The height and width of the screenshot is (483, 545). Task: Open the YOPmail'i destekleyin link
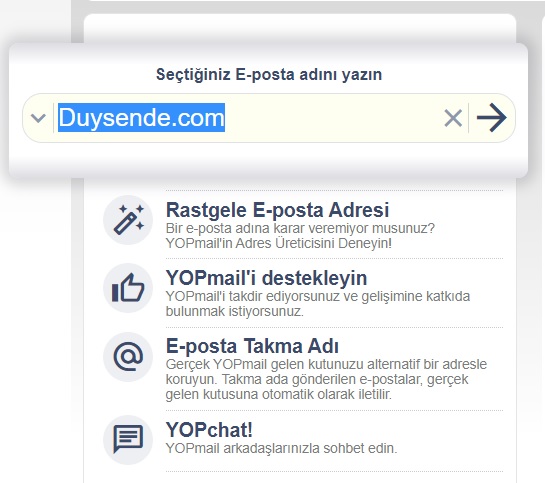pos(266,278)
